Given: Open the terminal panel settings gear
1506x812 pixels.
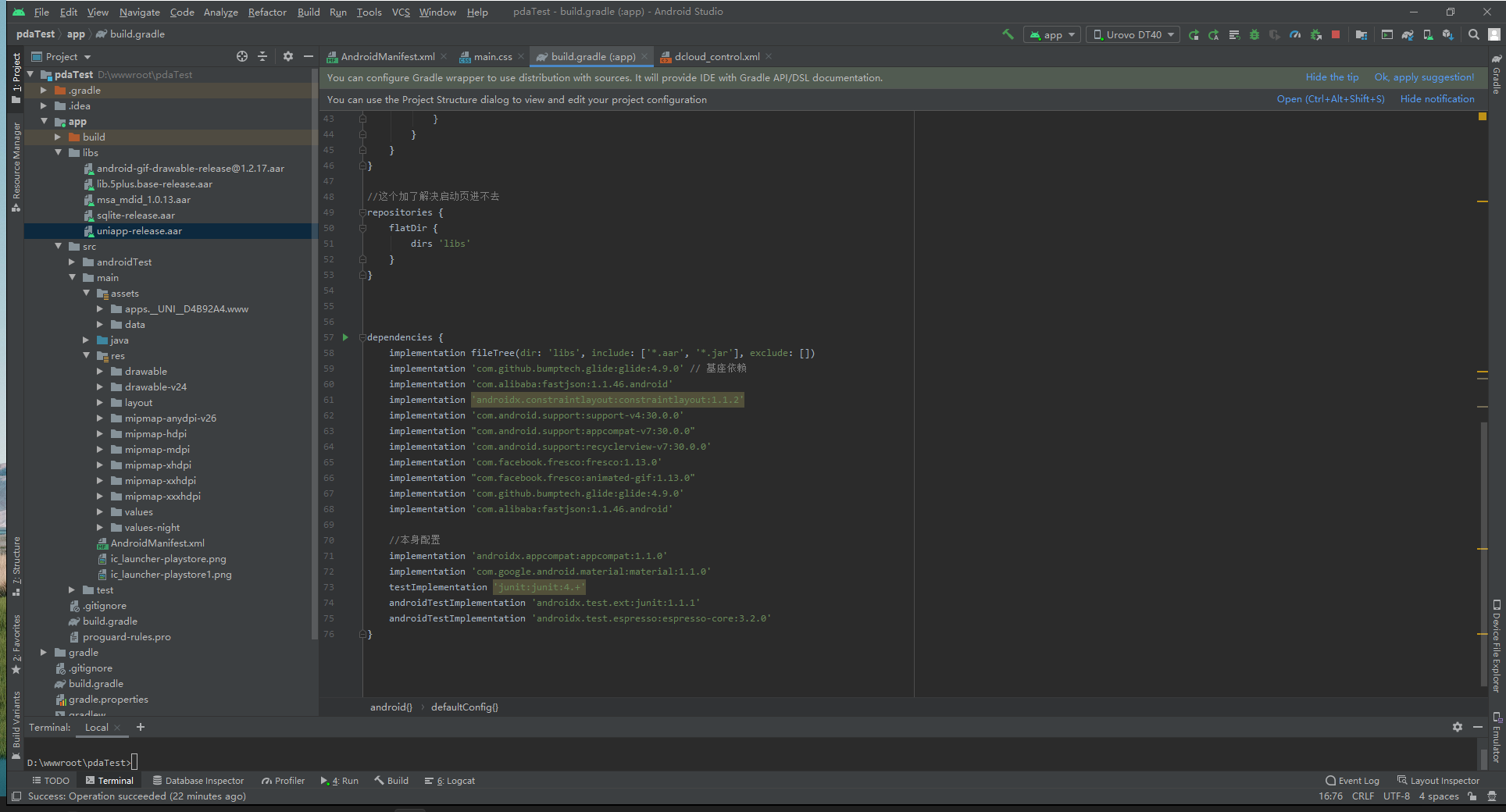Looking at the screenshot, I should (x=1457, y=727).
